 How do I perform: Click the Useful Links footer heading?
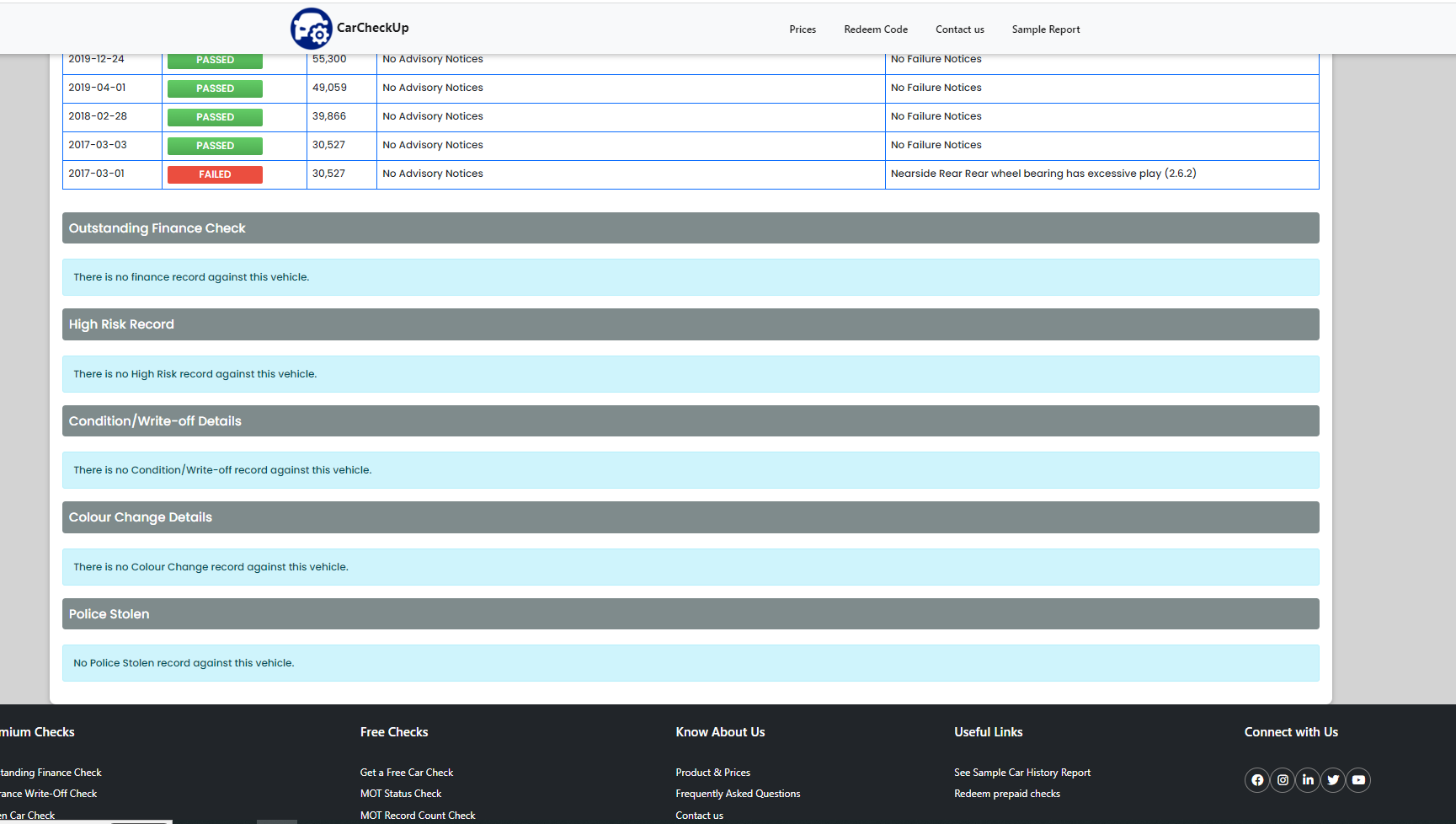point(989,732)
